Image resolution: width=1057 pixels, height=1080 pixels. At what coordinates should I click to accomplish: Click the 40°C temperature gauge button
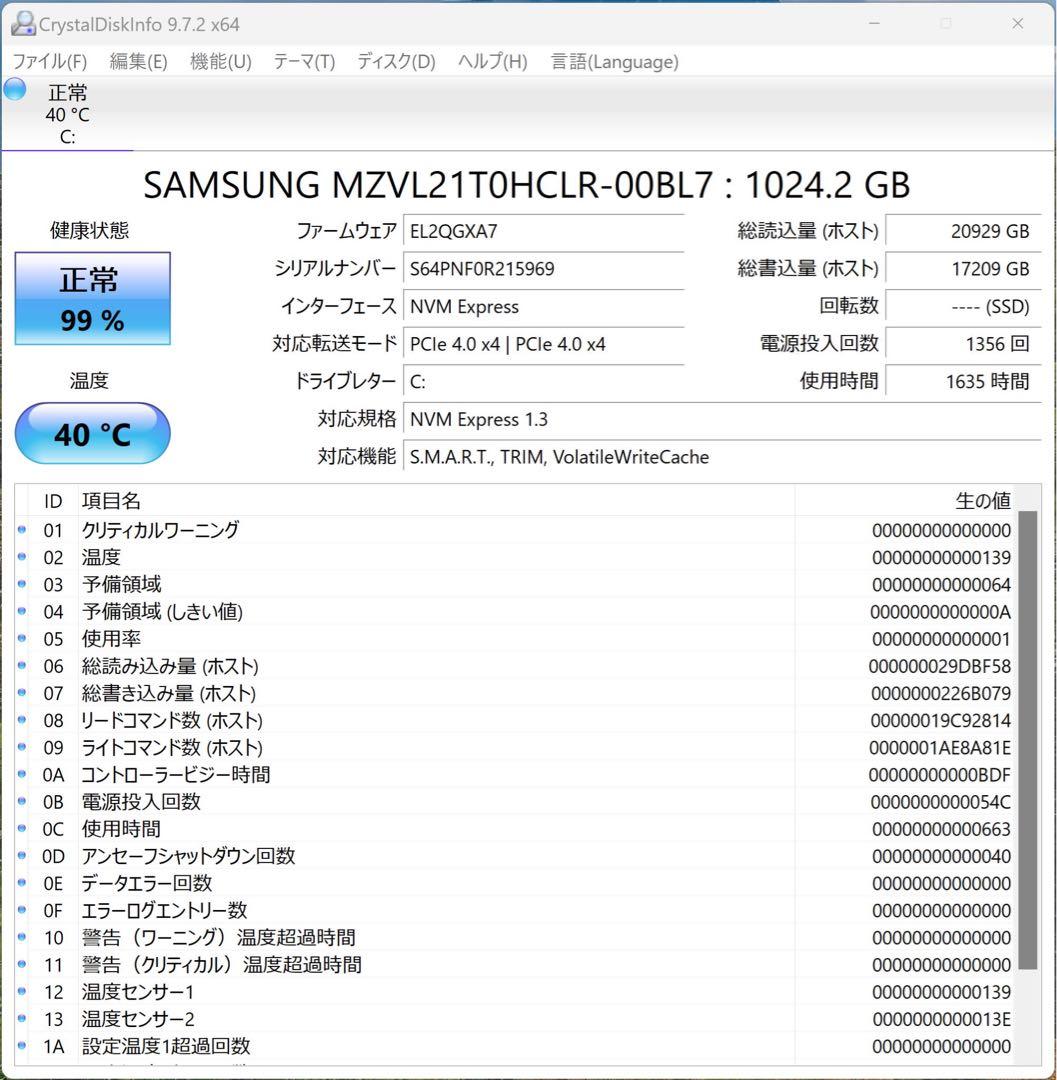pyautogui.click(x=92, y=433)
